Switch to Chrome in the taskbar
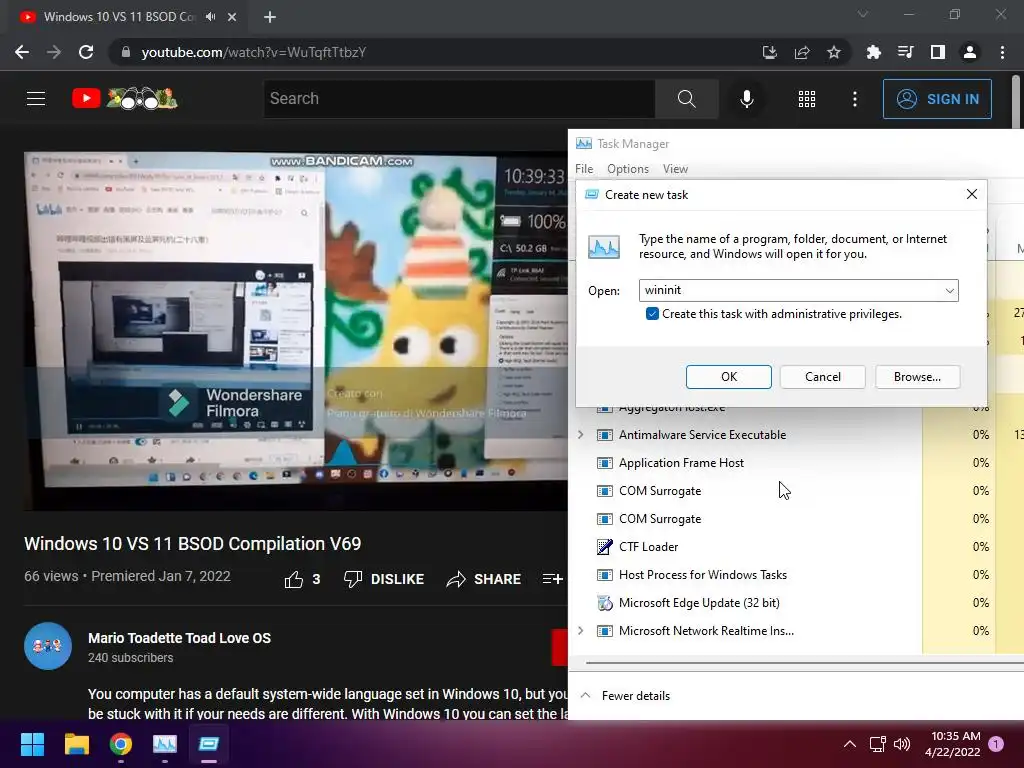Image resolution: width=1024 pixels, height=768 pixels. pyautogui.click(x=121, y=744)
